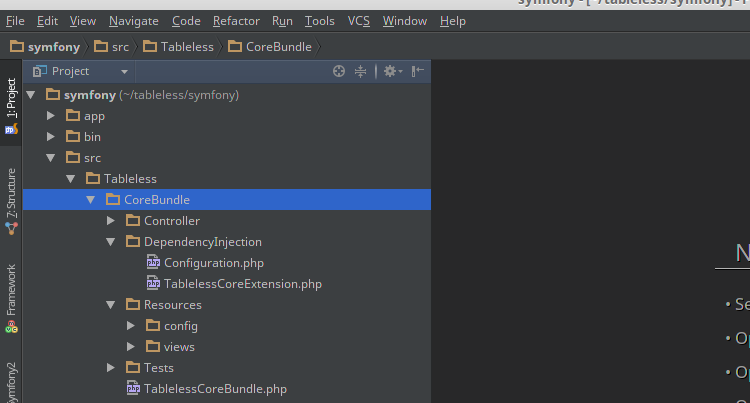The image size is (750, 403).
Task: Open the Project view type dropdown
Action: [124, 72]
